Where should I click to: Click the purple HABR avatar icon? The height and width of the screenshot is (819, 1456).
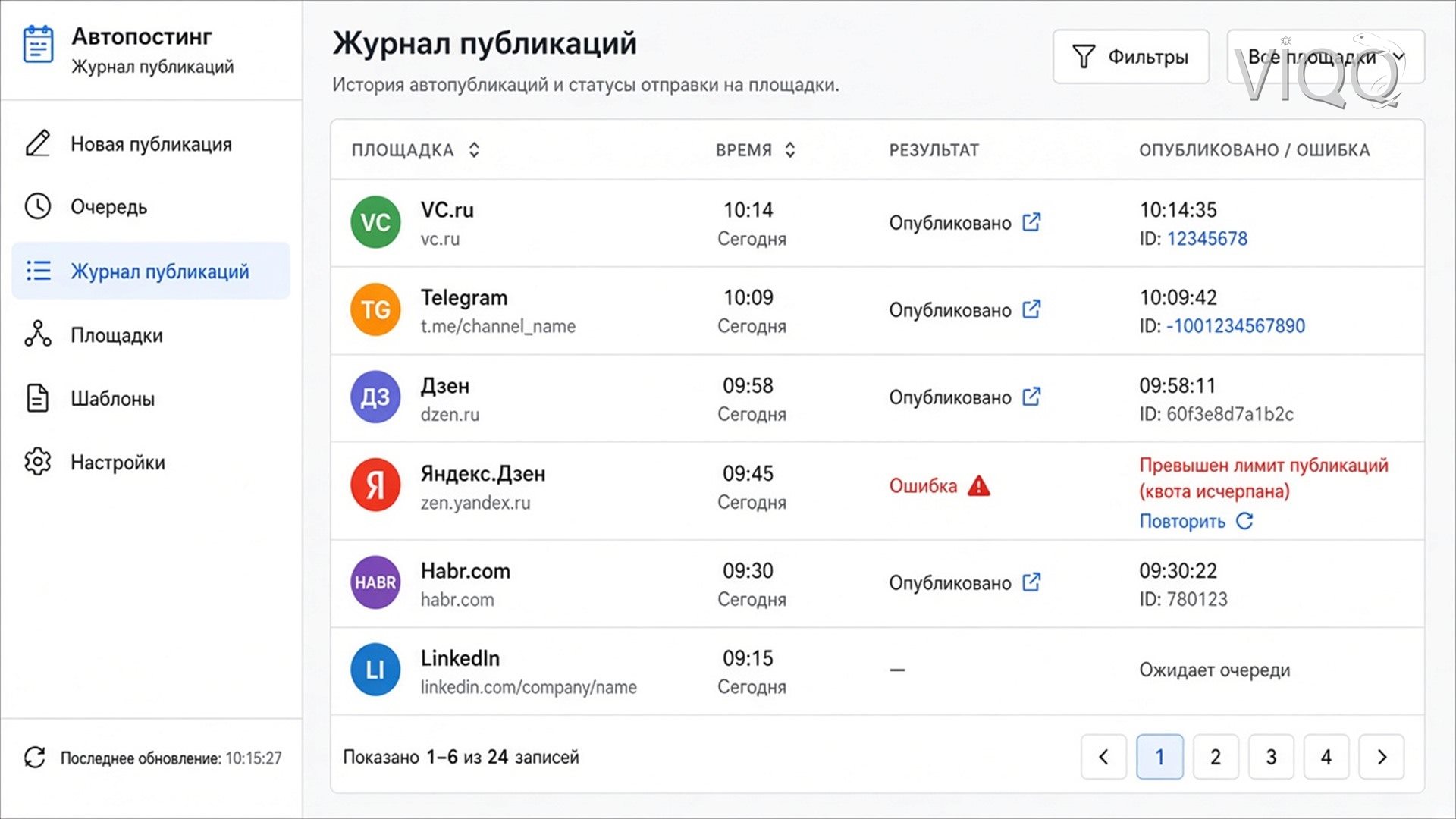coord(375,582)
